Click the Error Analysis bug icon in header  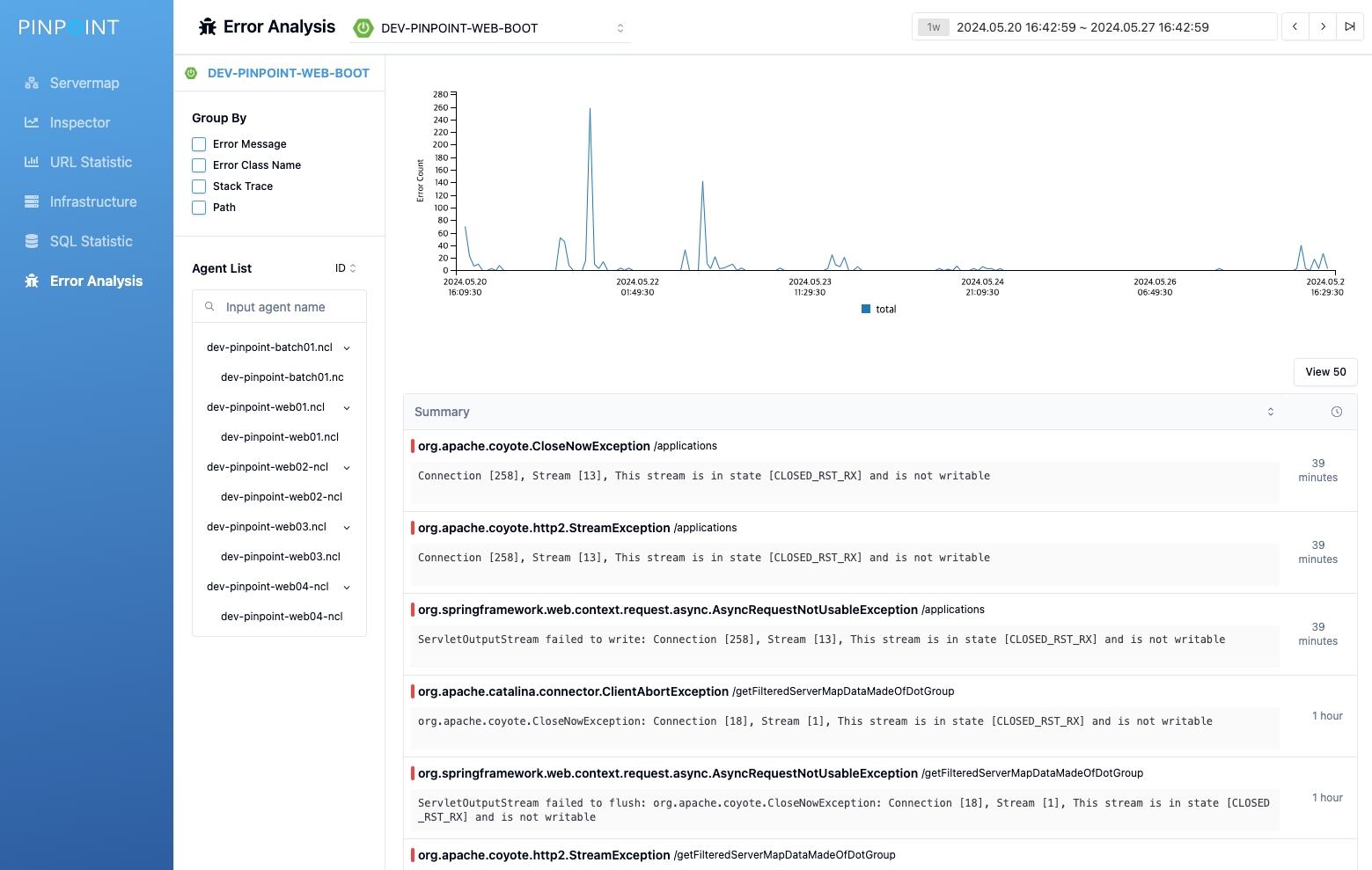tap(208, 27)
